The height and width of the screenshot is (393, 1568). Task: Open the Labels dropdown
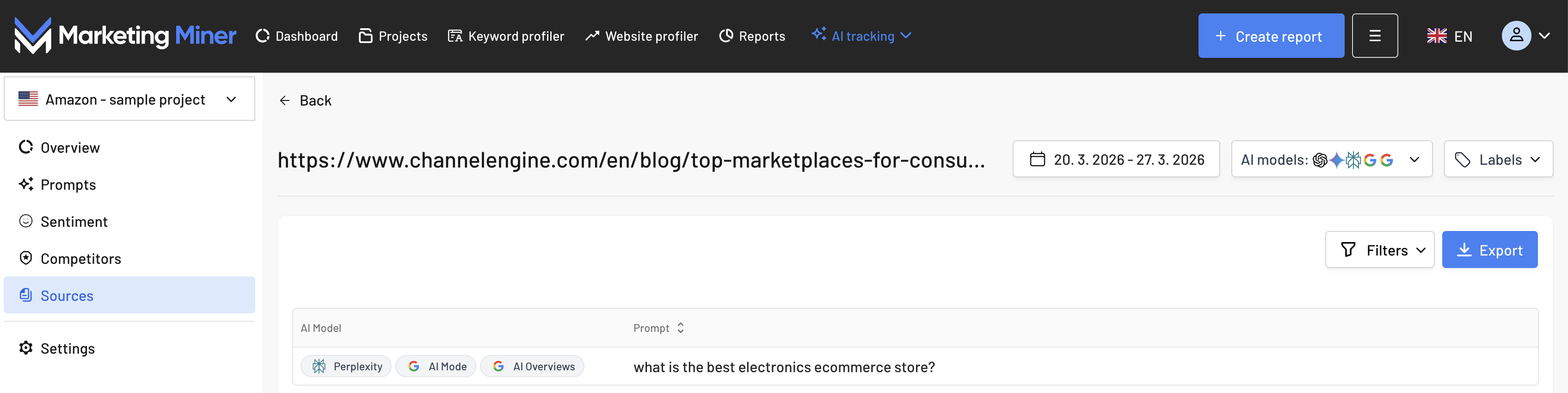tap(1498, 160)
